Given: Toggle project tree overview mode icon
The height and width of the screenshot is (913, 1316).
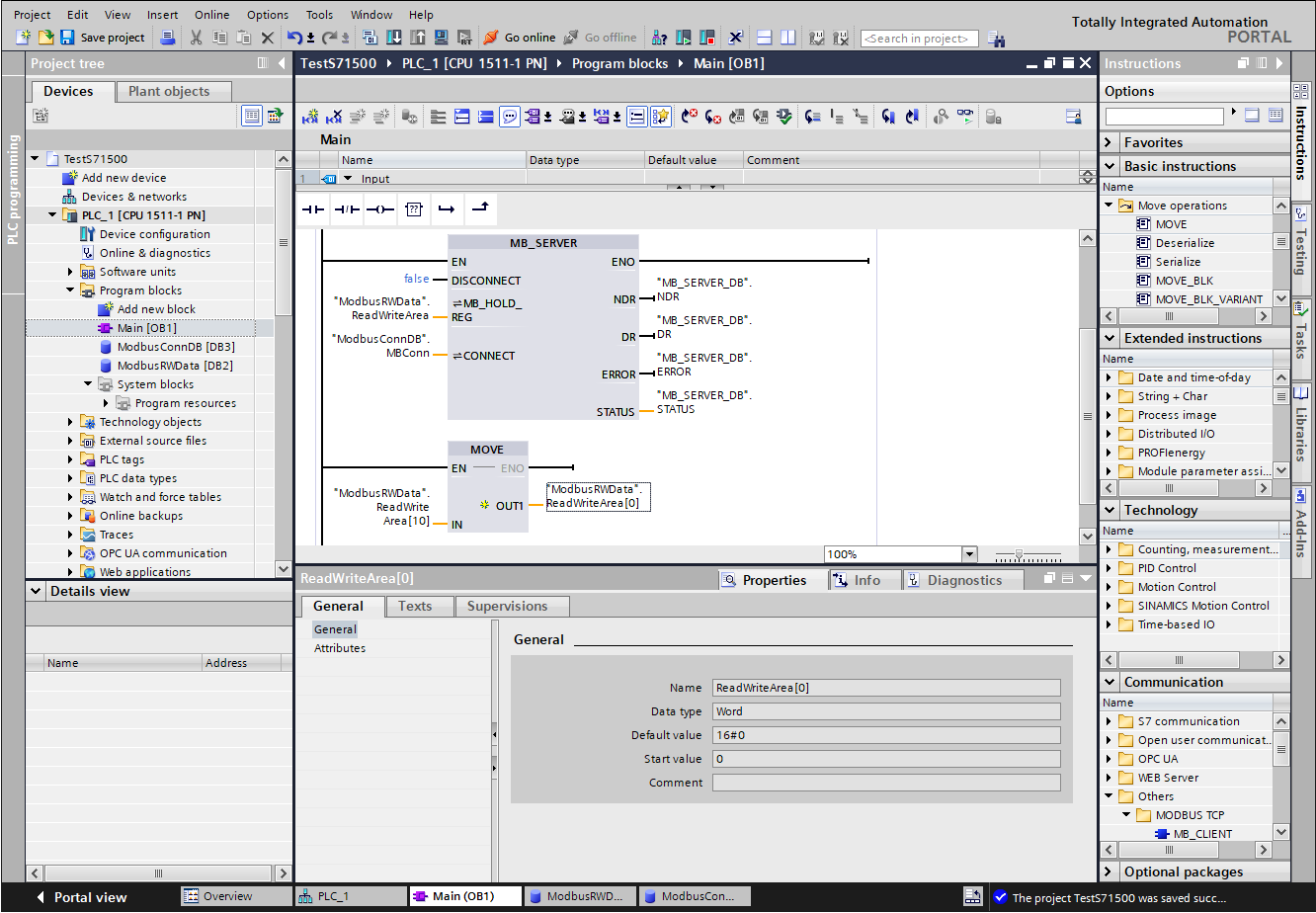Looking at the screenshot, I should pyautogui.click(x=252, y=116).
